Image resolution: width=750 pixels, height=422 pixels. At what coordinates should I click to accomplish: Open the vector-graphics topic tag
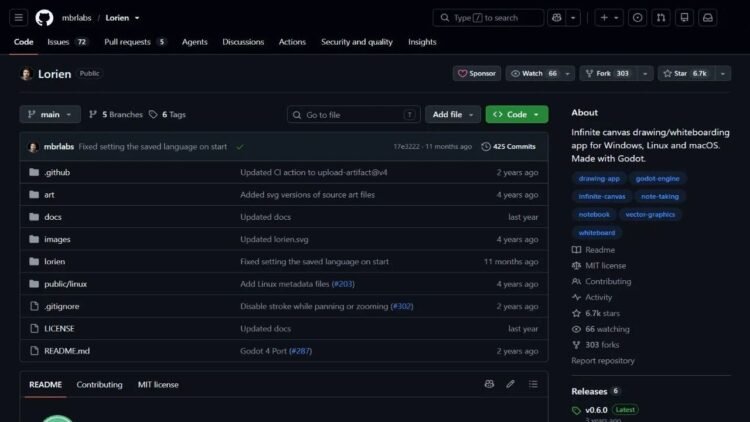click(x=650, y=214)
